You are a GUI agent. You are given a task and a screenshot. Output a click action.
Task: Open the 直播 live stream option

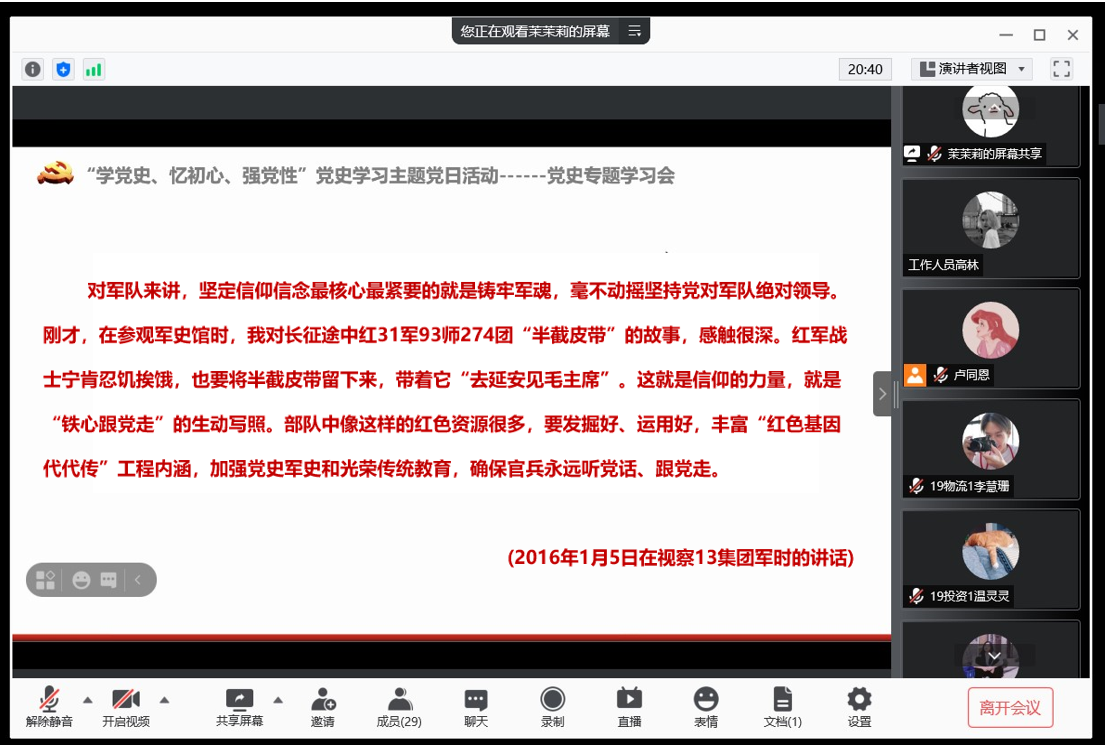tap(629, 707)
